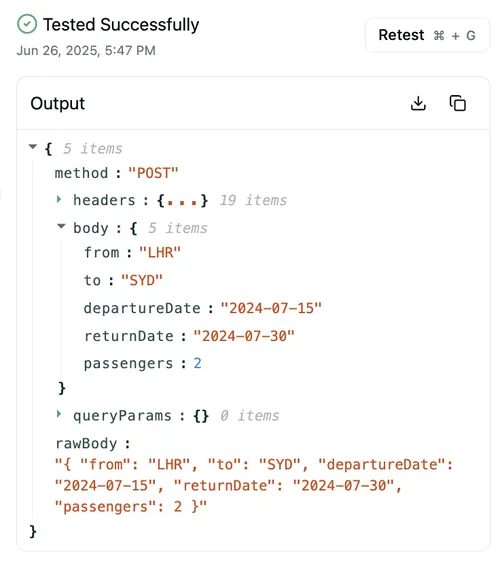This screenshot has width=500, height=572.
Task: Collapse the body node
Action: tap(61, 227)
